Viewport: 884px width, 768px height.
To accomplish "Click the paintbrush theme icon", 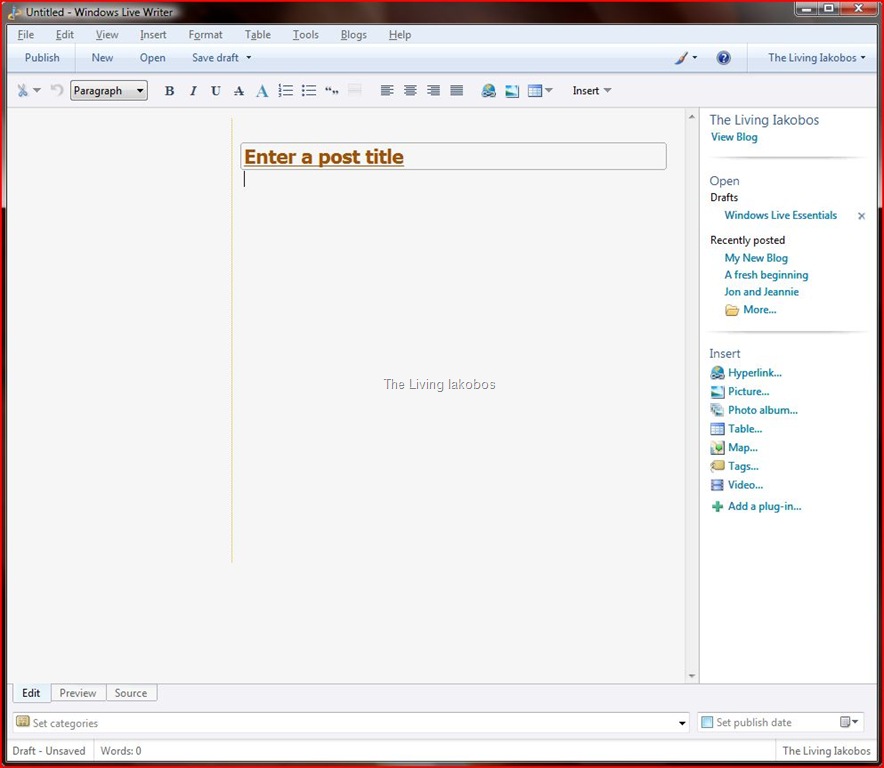I will [x=682, y=58].
